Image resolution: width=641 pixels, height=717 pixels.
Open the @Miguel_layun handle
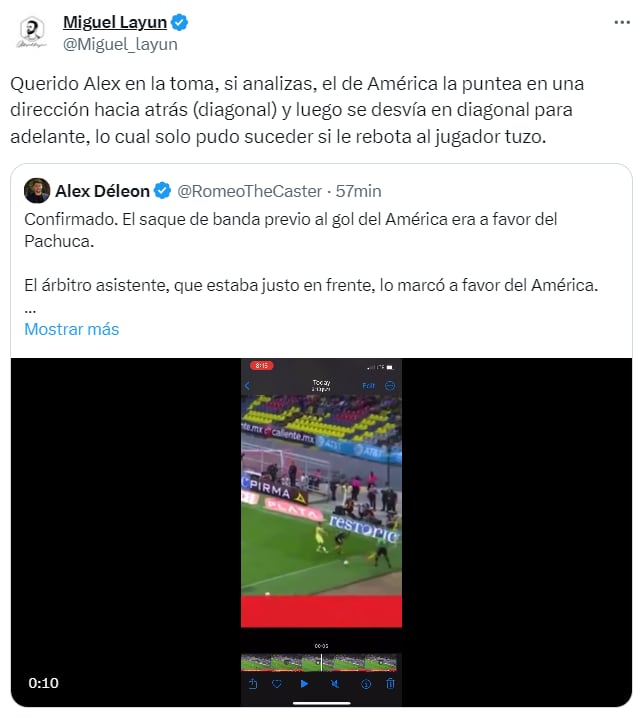(x=120, y=44)
